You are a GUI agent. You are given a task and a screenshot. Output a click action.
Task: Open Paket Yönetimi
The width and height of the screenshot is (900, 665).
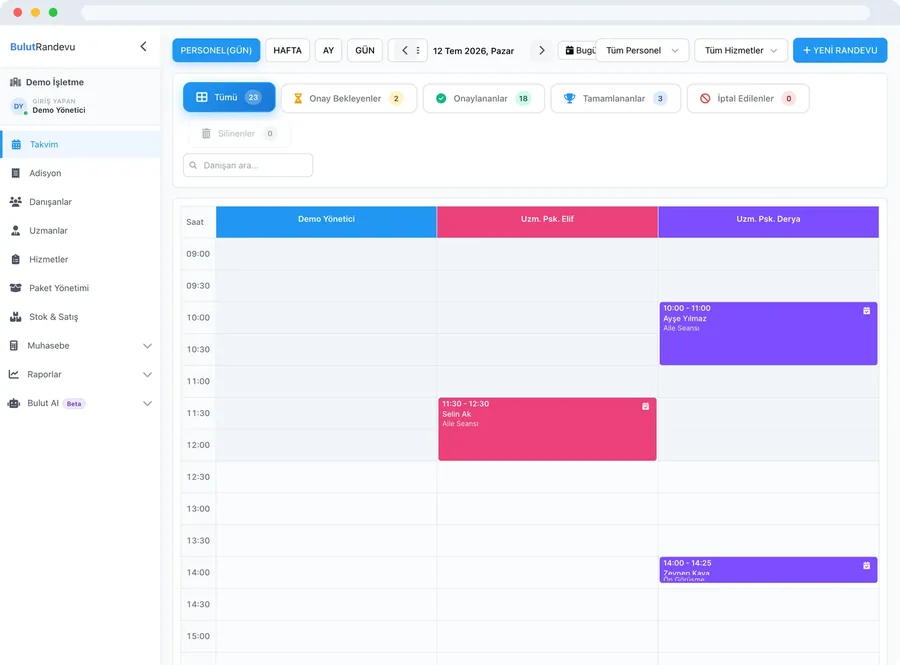pos(80,287)
